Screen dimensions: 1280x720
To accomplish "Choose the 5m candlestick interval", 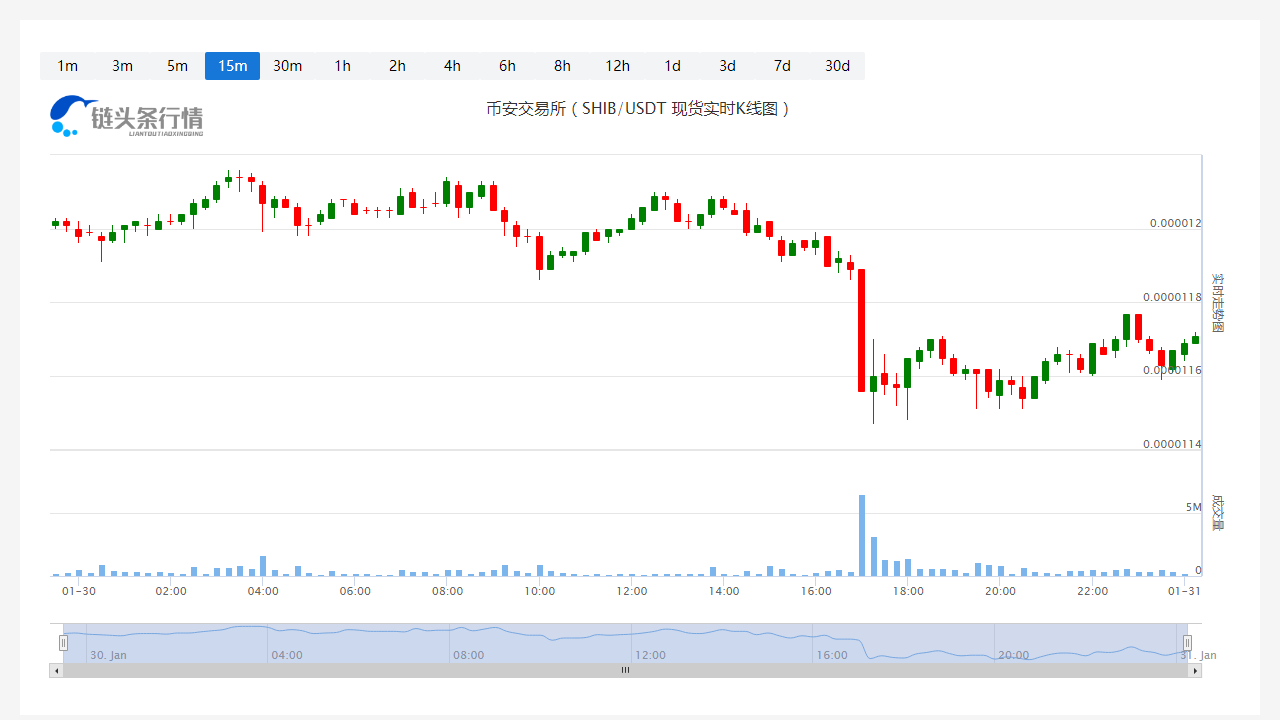I will (177, 66).
